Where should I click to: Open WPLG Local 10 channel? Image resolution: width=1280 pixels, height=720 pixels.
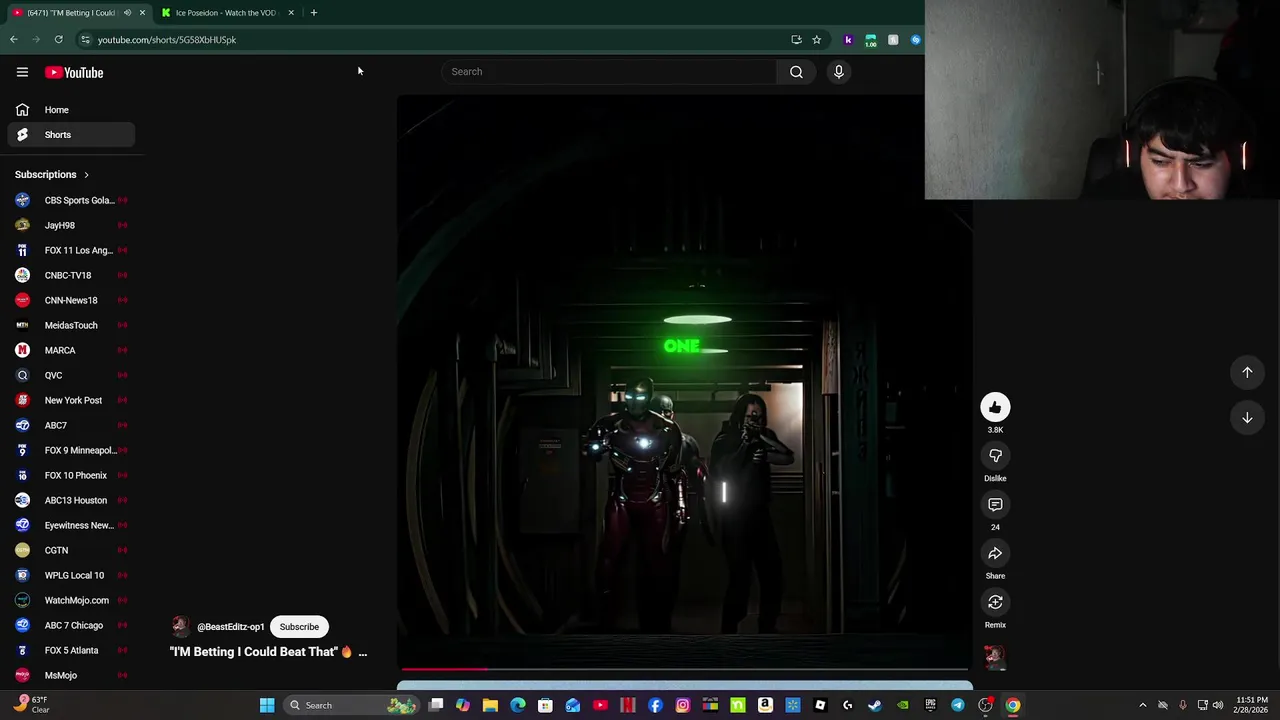coord(70,575)
